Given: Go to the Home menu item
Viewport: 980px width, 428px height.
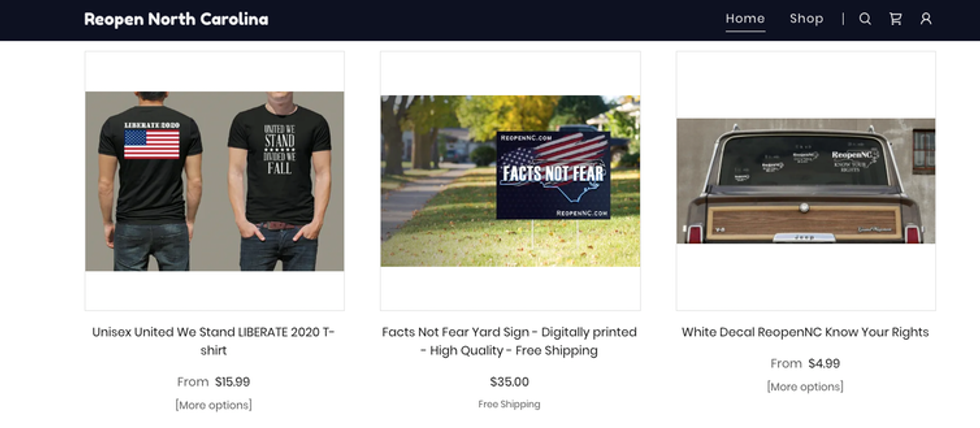Looking at the screenshot, I should coord(745,19).
